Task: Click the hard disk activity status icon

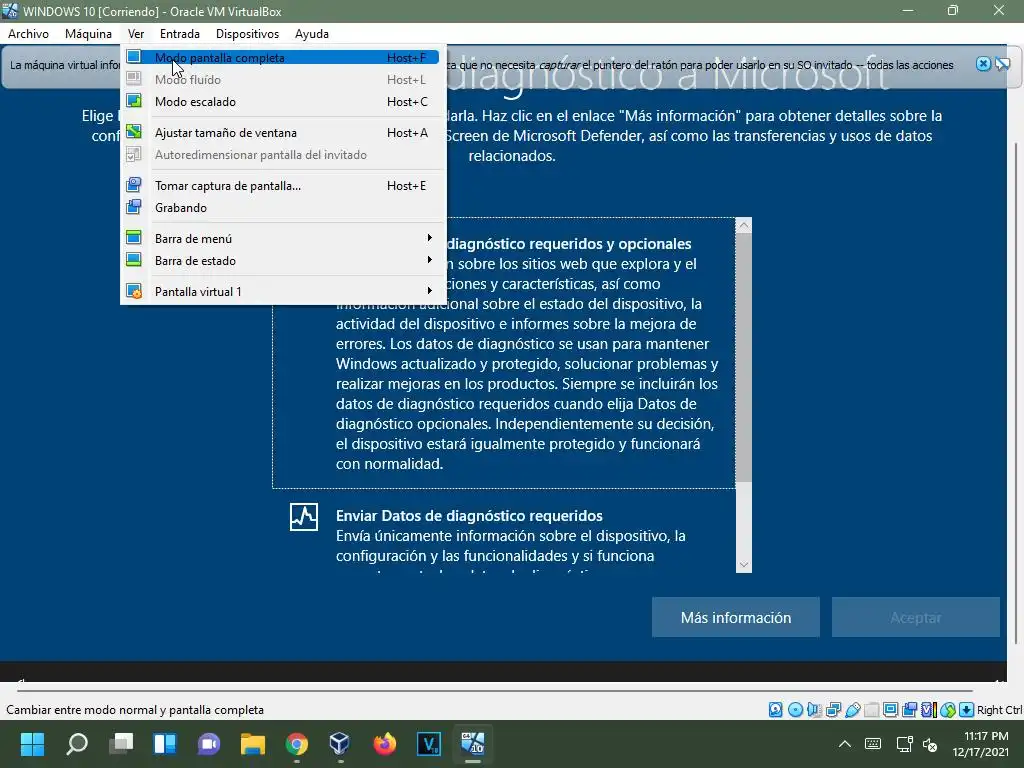Action: [775, 710]
